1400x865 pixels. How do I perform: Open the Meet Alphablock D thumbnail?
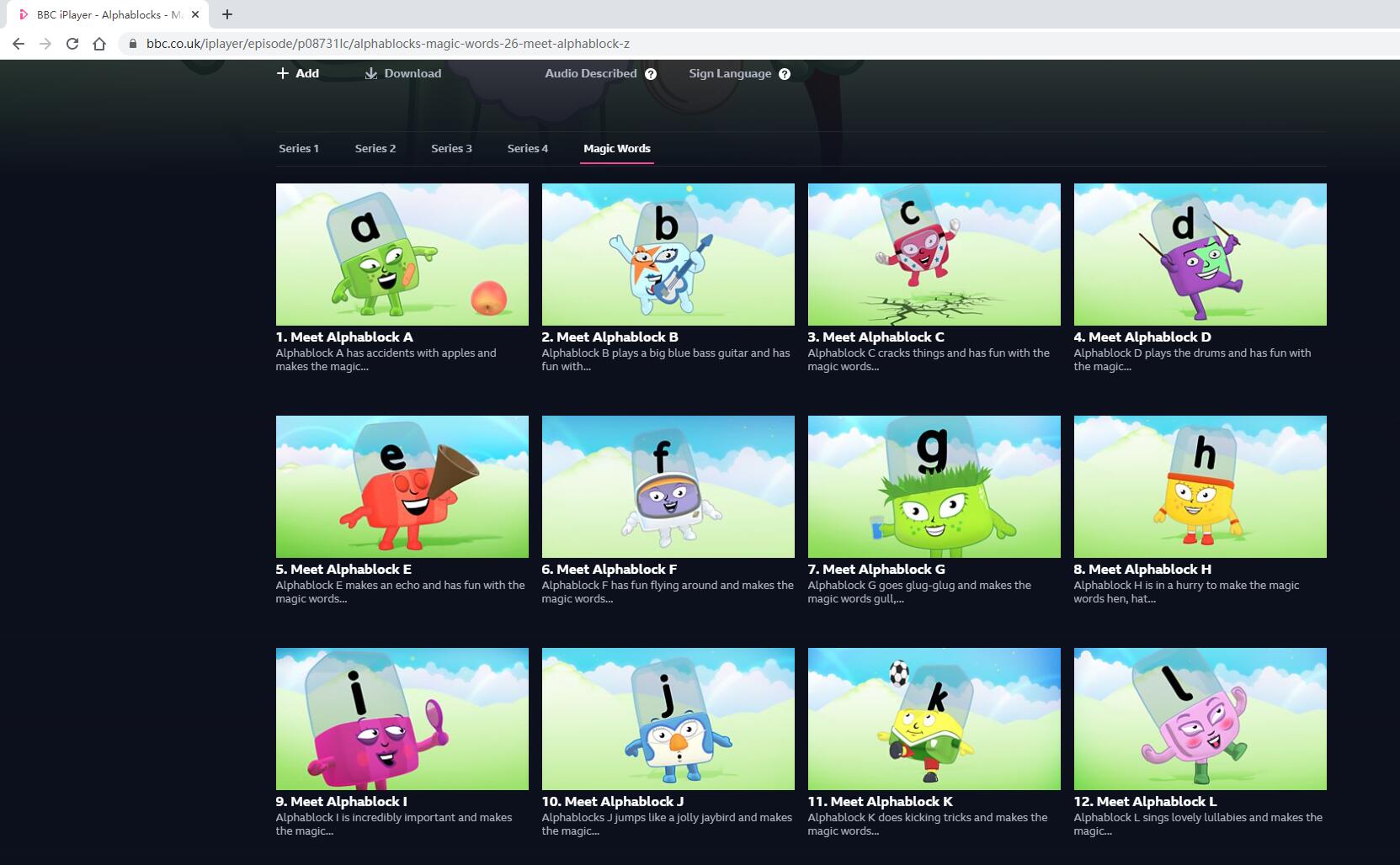pyautogui.click(x=1200, y=254)
